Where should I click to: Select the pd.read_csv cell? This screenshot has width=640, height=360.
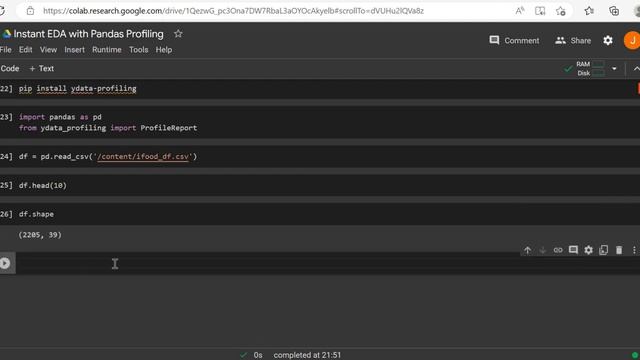(108, 157)
